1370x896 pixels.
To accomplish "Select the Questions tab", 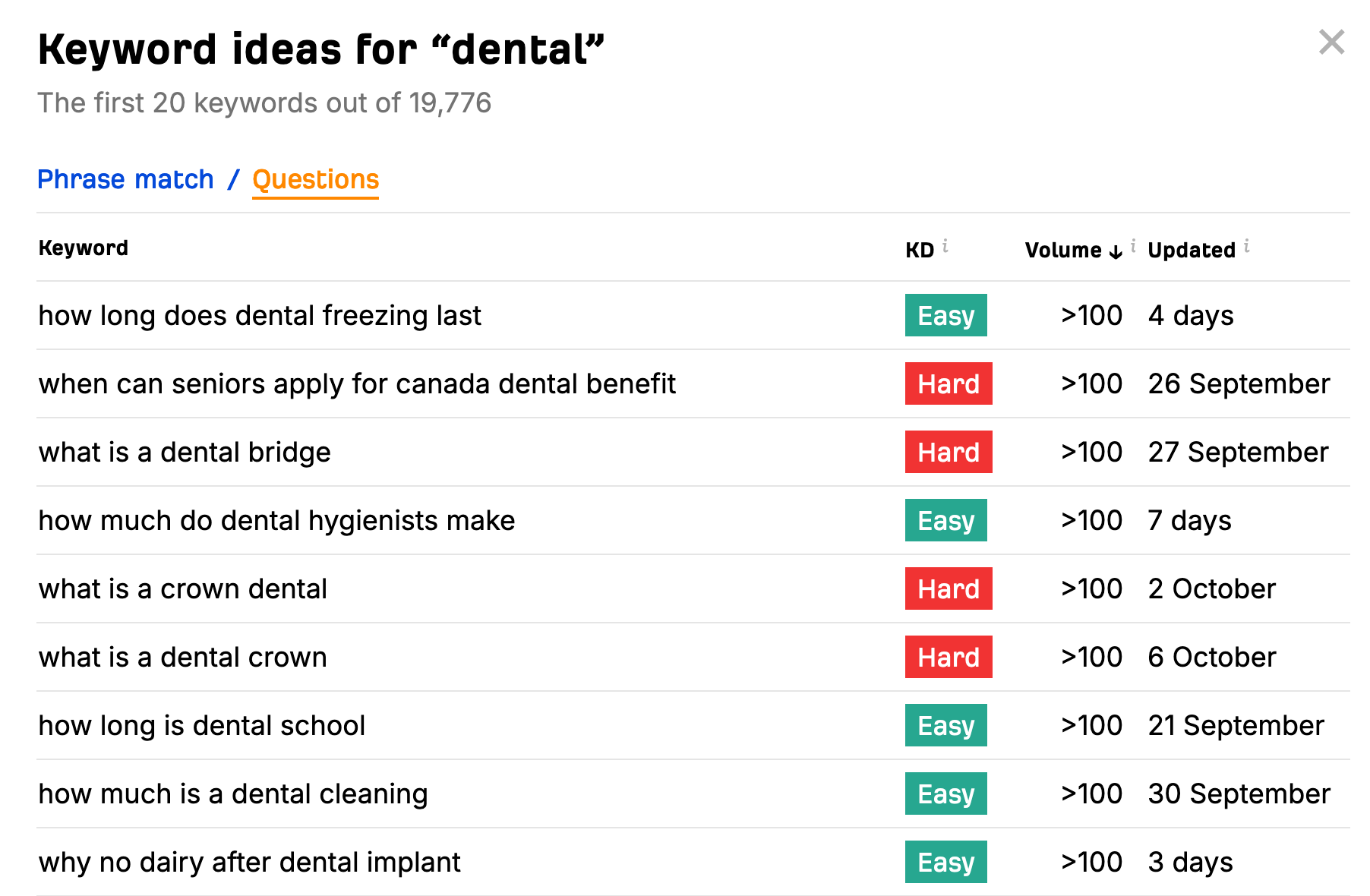I will click(315, 180).
